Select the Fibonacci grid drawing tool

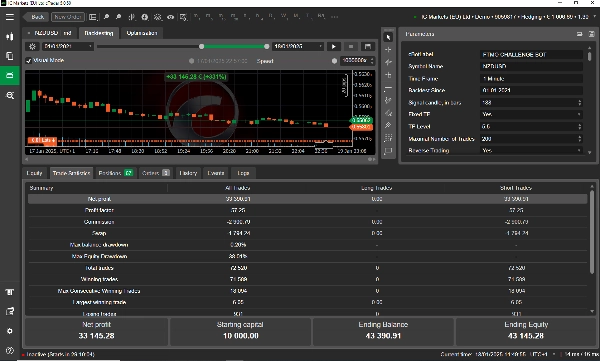388,138
